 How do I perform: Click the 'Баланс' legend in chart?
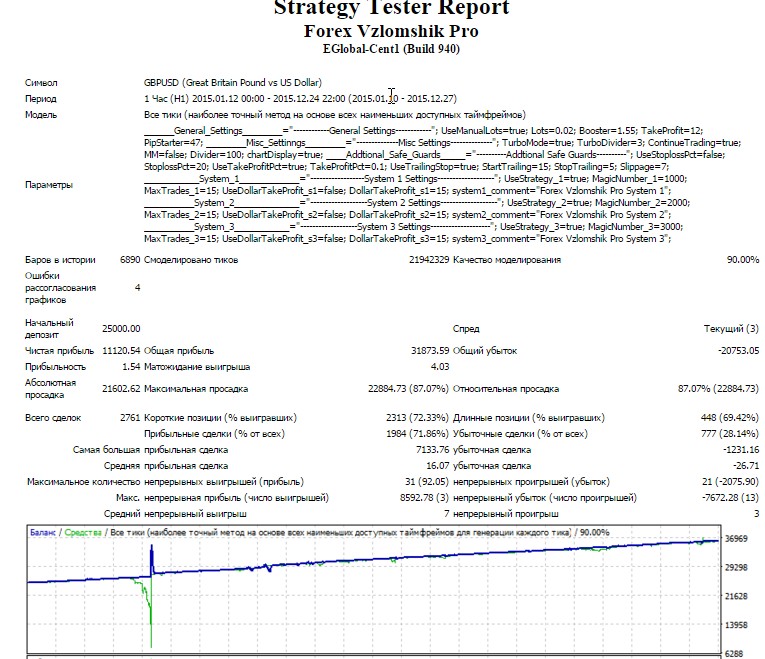(x=43, y=533)
